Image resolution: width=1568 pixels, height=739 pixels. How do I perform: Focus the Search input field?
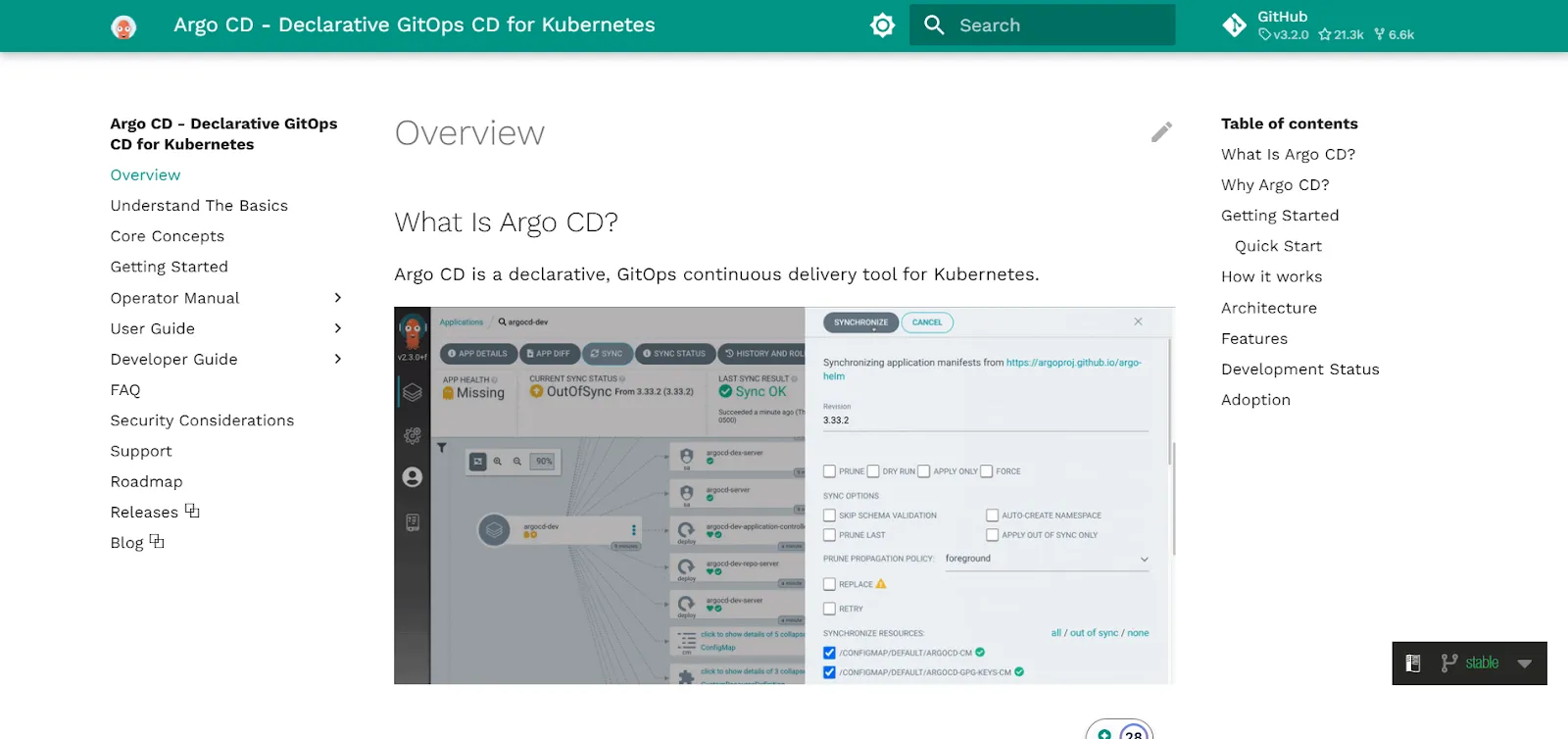(x=1043, y=25)
